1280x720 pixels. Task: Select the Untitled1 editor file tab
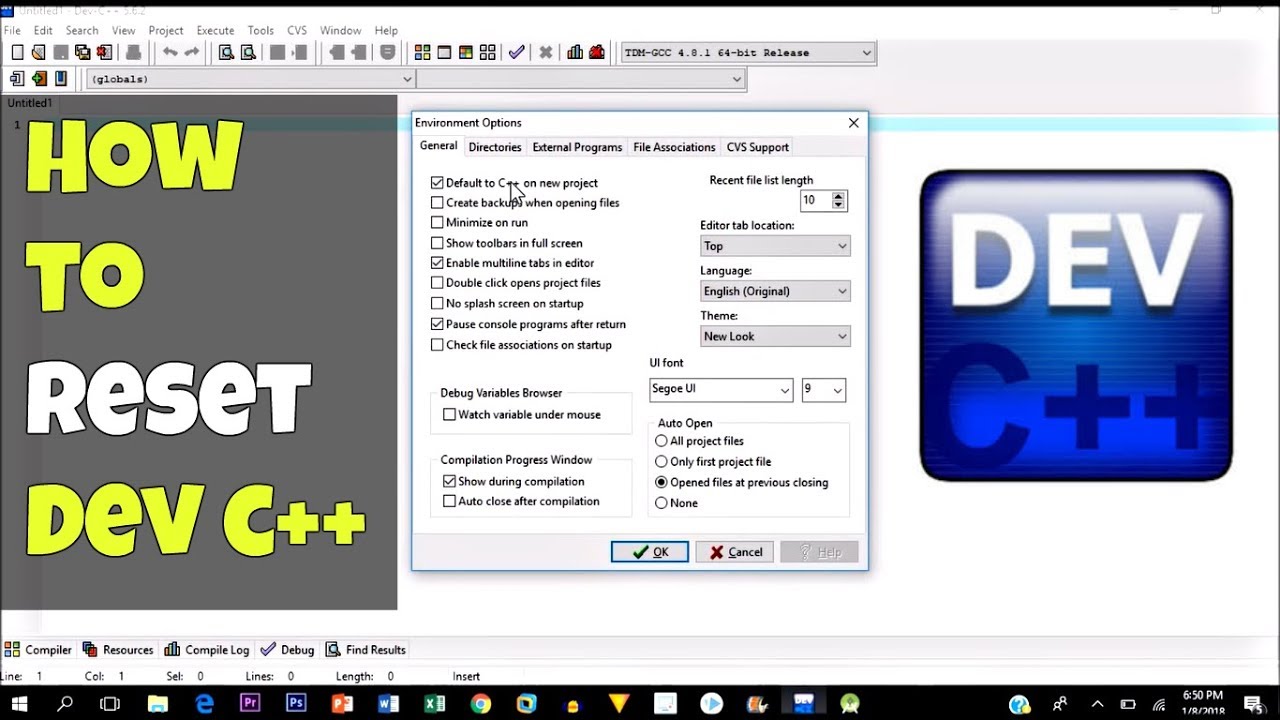[30, 103]
